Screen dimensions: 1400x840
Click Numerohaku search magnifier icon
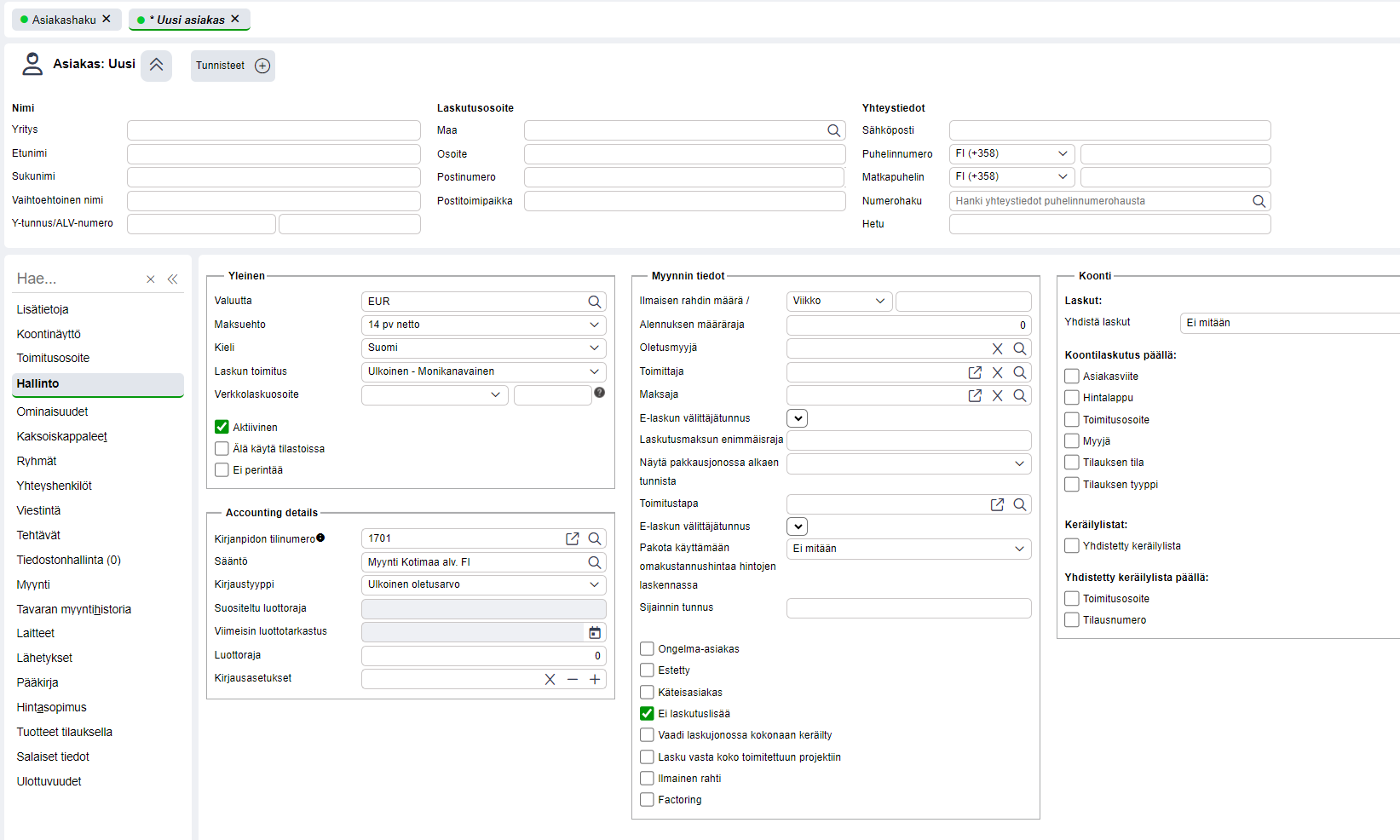coord(1259,201)
